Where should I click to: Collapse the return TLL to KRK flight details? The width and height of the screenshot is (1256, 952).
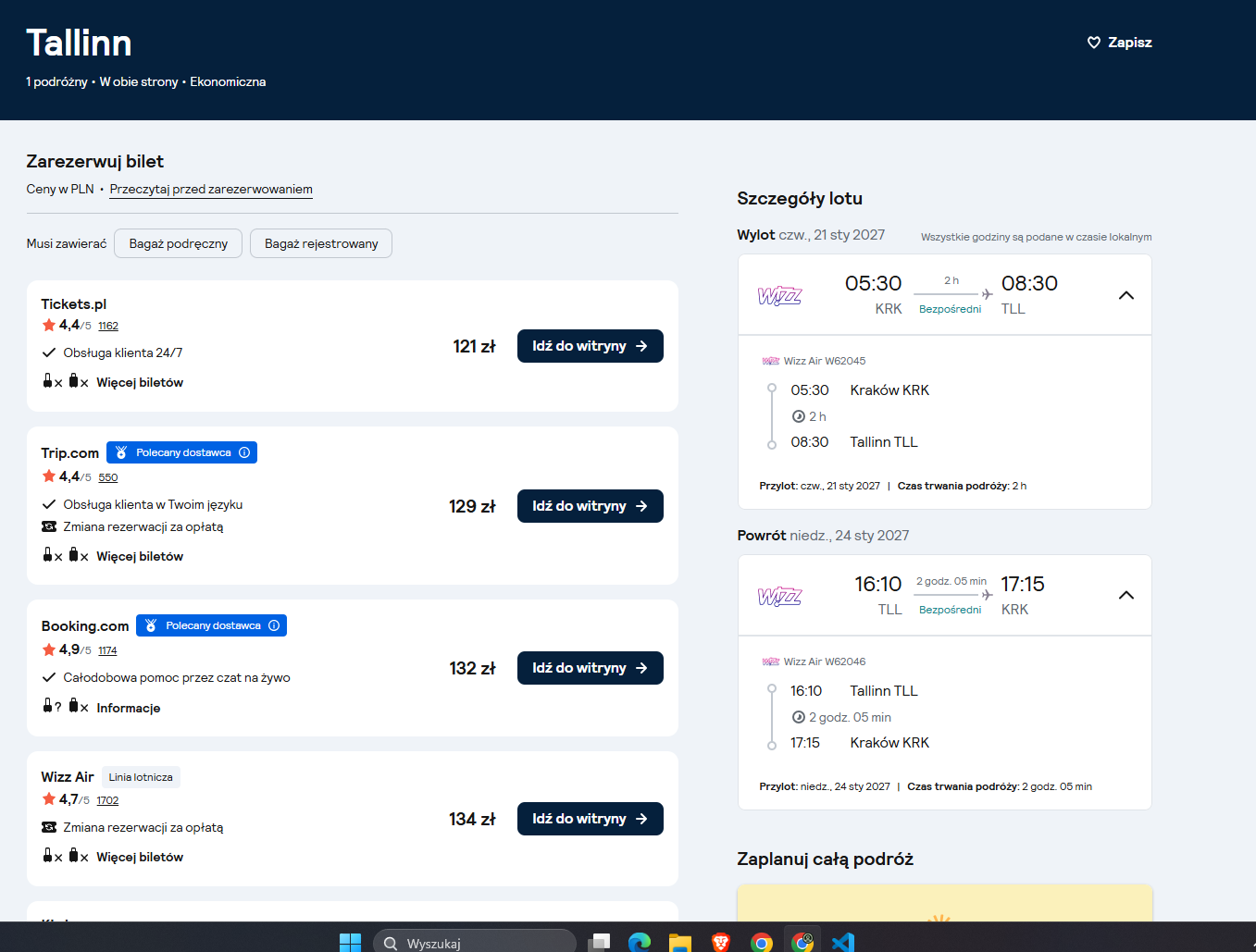(1126, 595)
